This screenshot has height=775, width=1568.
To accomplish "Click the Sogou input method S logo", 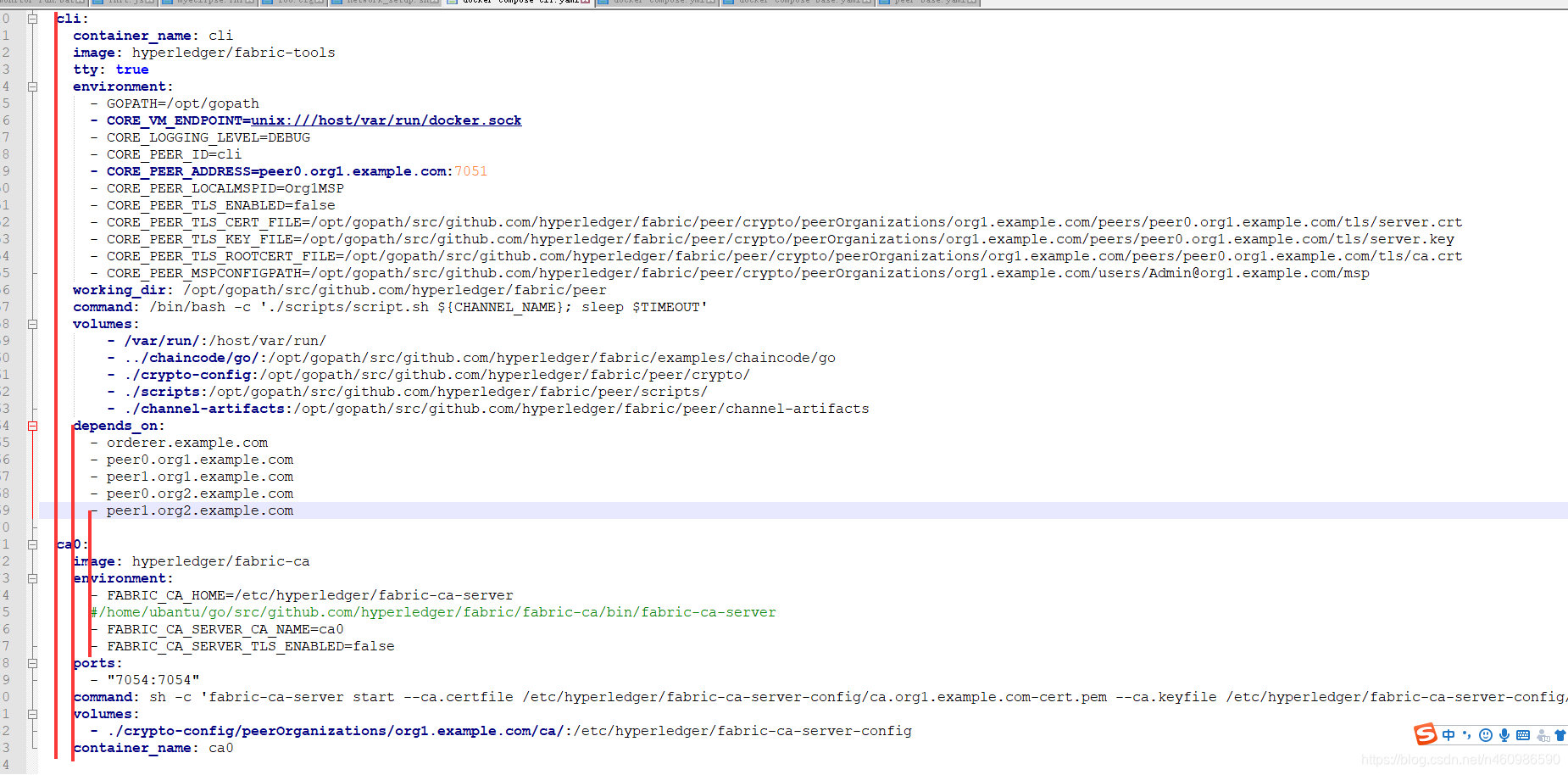I will pos(1426,734).
